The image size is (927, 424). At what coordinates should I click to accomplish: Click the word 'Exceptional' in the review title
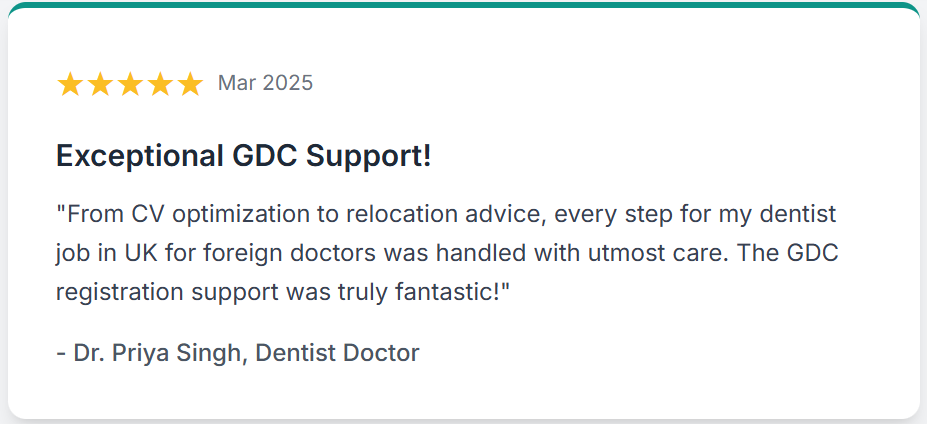coord(140,157)
